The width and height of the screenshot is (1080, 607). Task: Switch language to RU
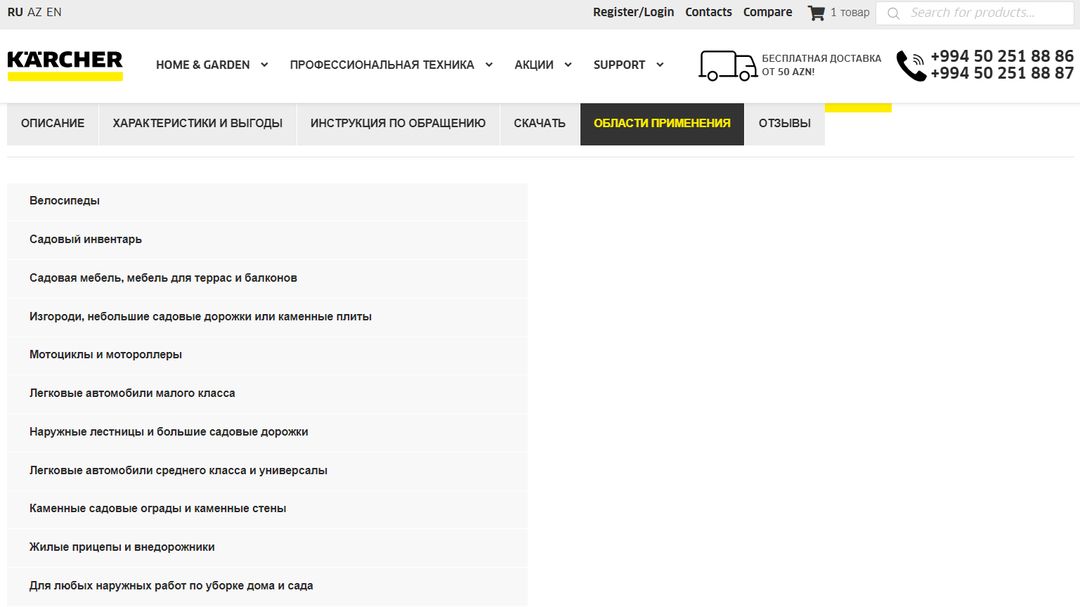pos(15,12)
